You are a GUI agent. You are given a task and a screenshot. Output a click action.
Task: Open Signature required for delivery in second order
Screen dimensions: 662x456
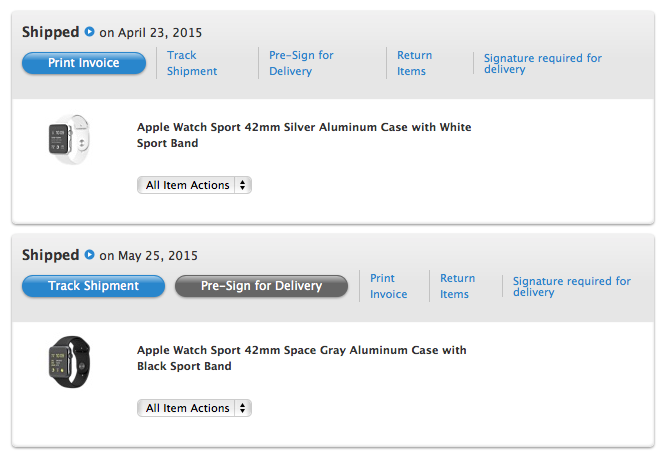[571, 287]
